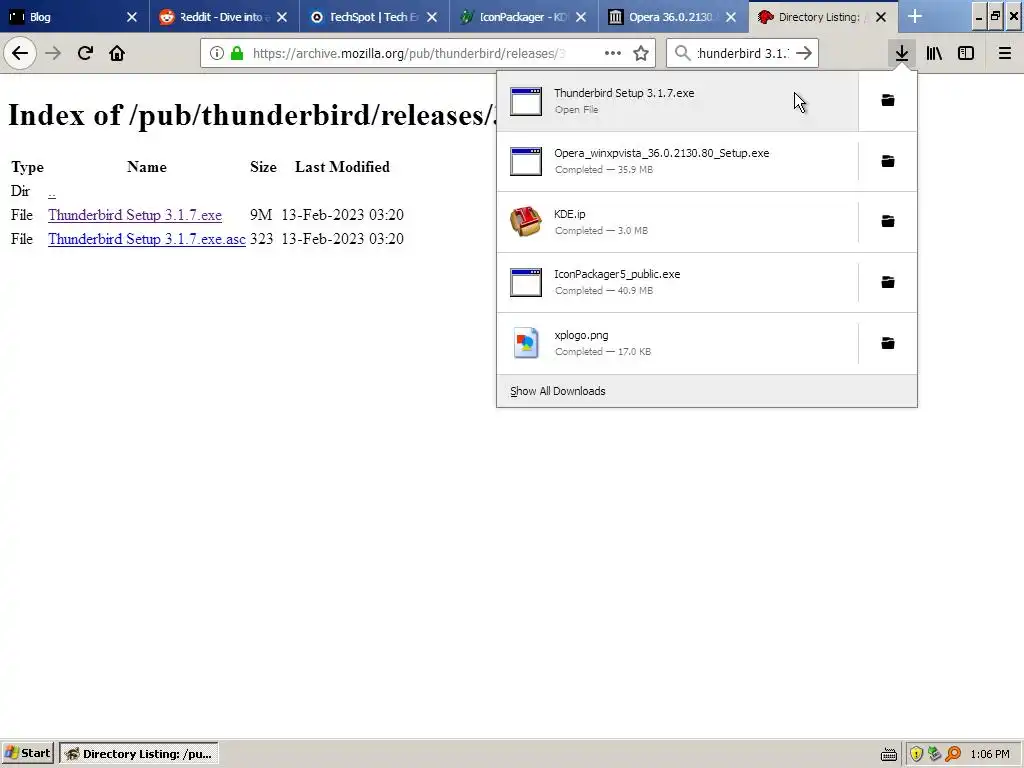This screenshot has height=768, width=1024.
Task: Go to parent directory link
Action: 52,192
